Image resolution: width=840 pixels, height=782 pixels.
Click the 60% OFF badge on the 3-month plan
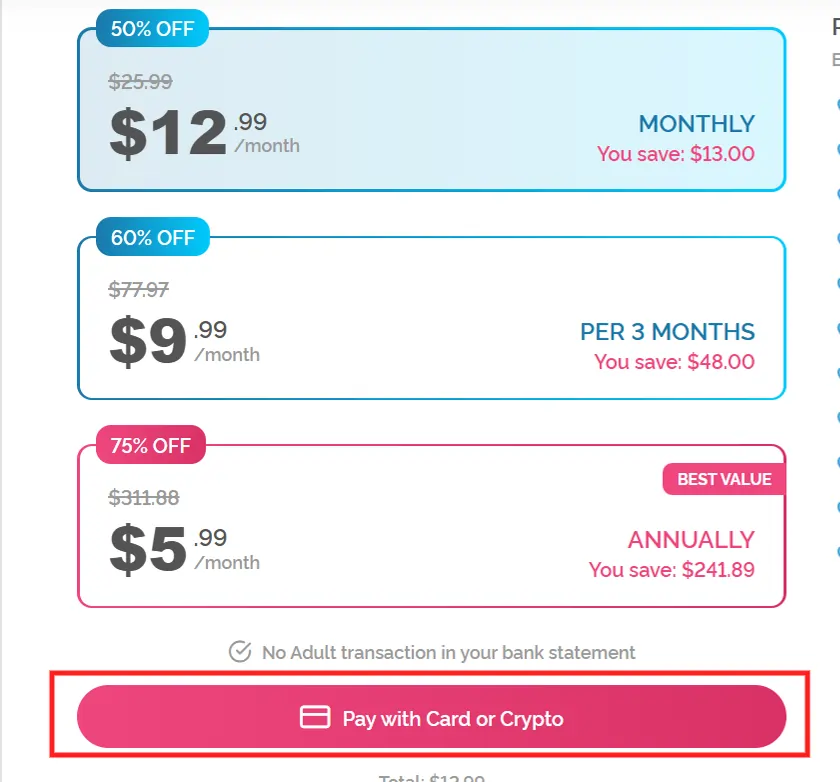pos(151,237)
